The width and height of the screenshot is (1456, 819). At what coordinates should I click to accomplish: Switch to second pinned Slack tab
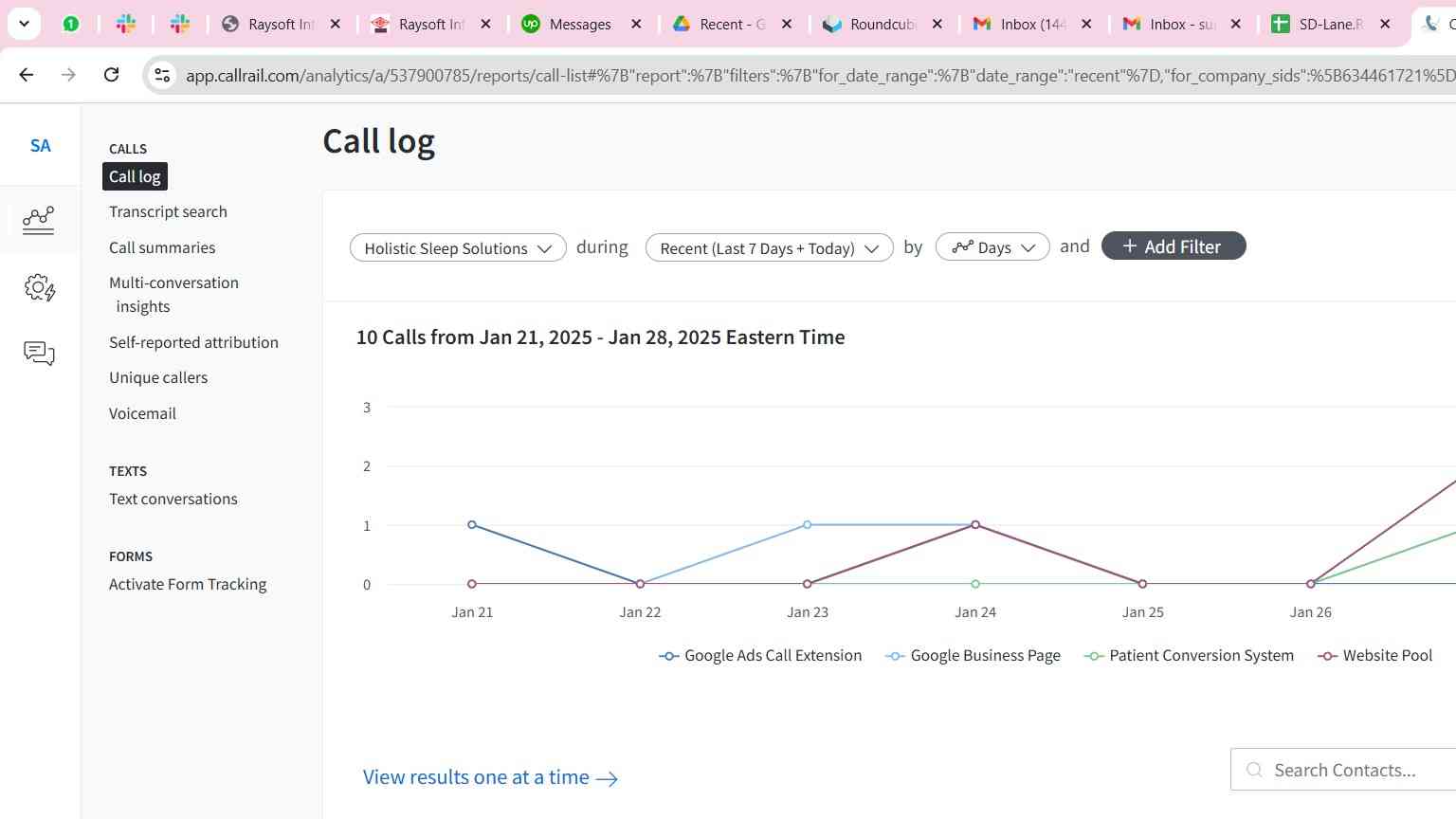[180, 24]
